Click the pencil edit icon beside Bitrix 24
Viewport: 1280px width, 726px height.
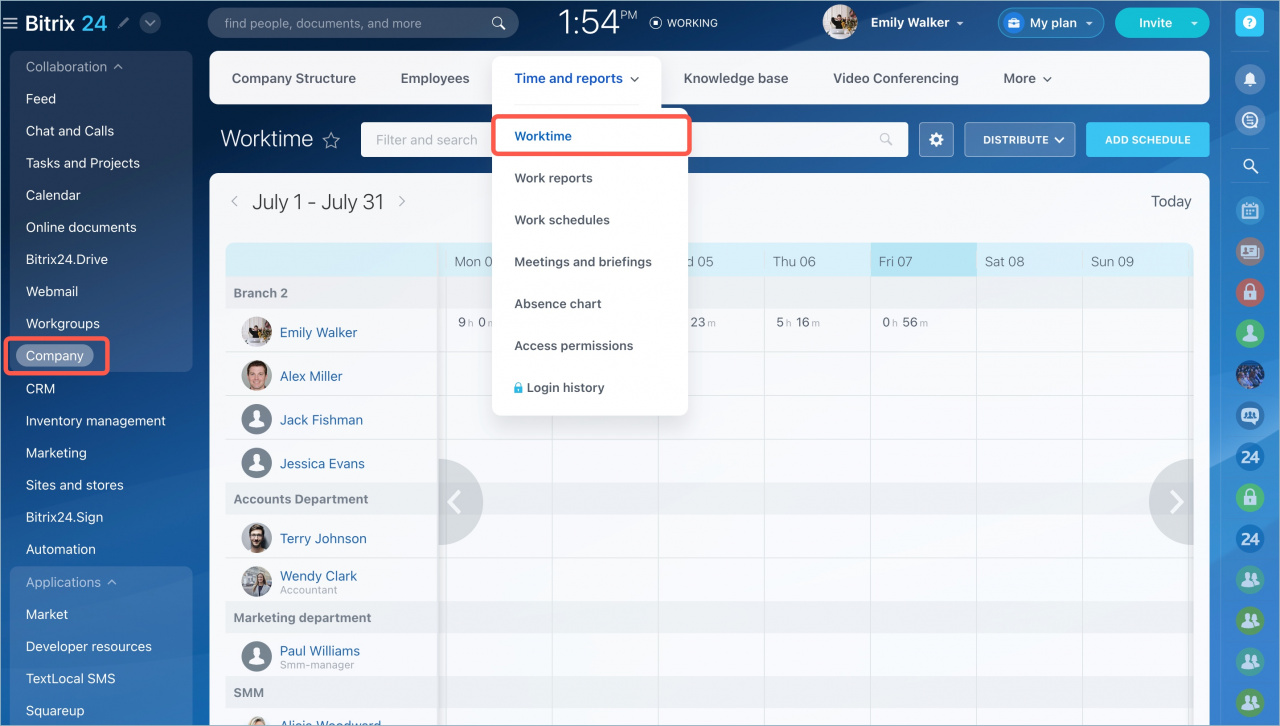pyautogui.click(x=123, y=23)
